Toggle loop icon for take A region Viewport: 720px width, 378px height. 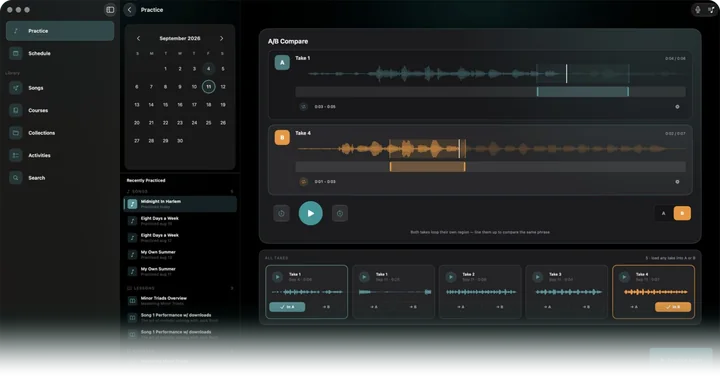[304, 107]
